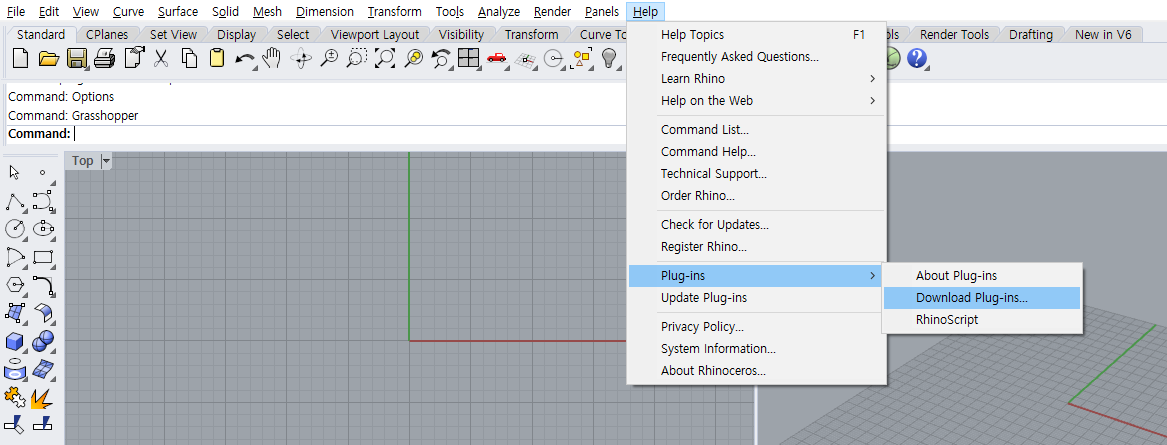Choose About Plug-ins from the submenu
This screenshot has height=445, width=1167.
pyautogui.click(x=981, y=275)
